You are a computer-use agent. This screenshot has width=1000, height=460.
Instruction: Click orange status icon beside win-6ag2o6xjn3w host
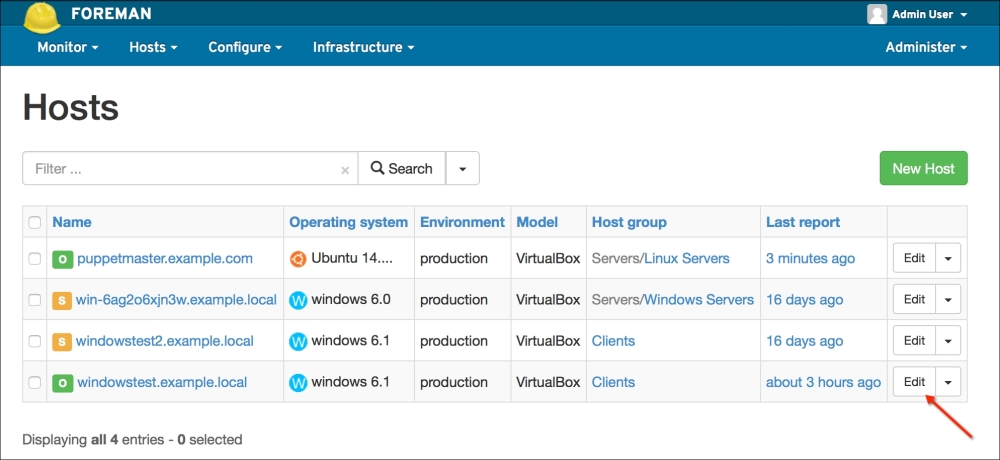point(62,300)
